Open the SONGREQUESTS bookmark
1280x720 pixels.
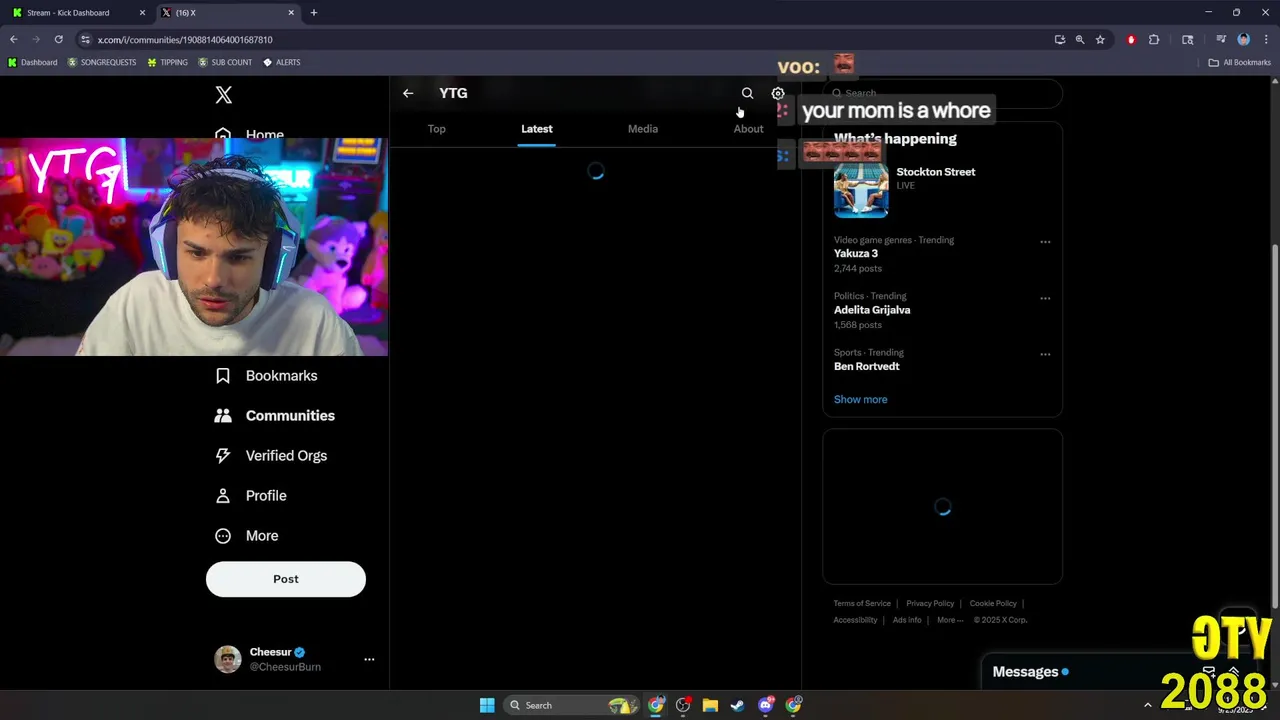coord(102,62)
